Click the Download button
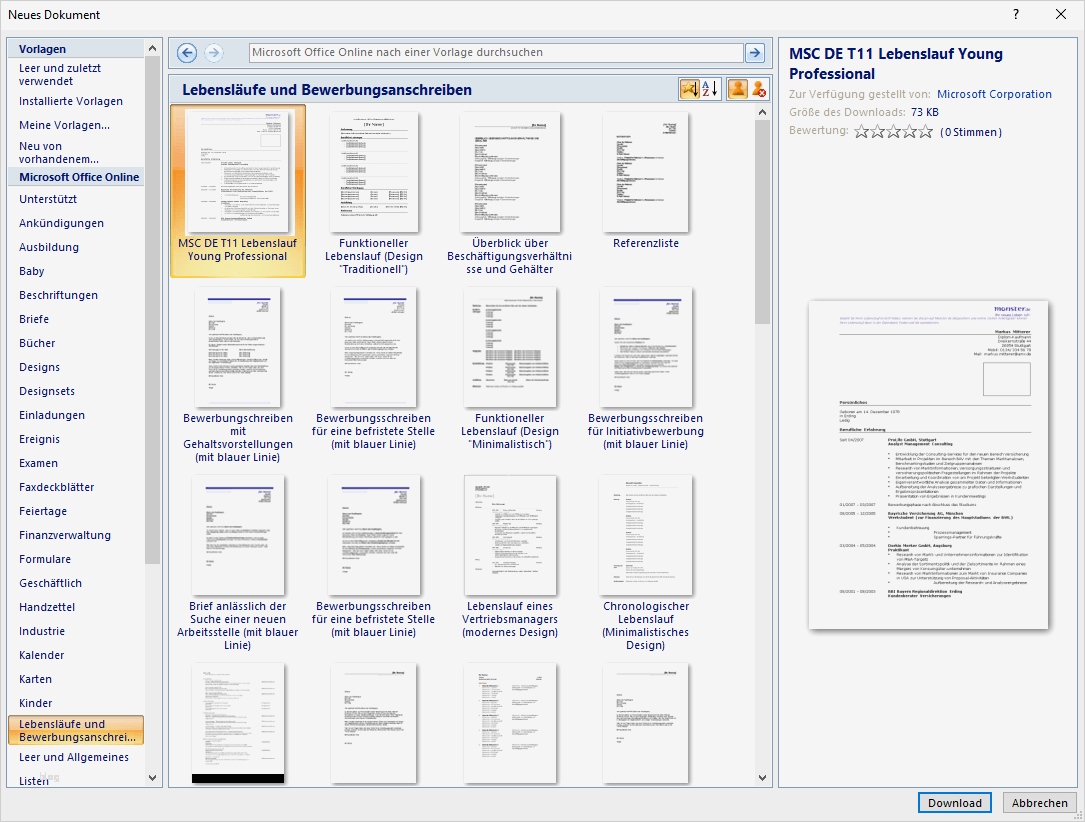 (x=954, y=803)
